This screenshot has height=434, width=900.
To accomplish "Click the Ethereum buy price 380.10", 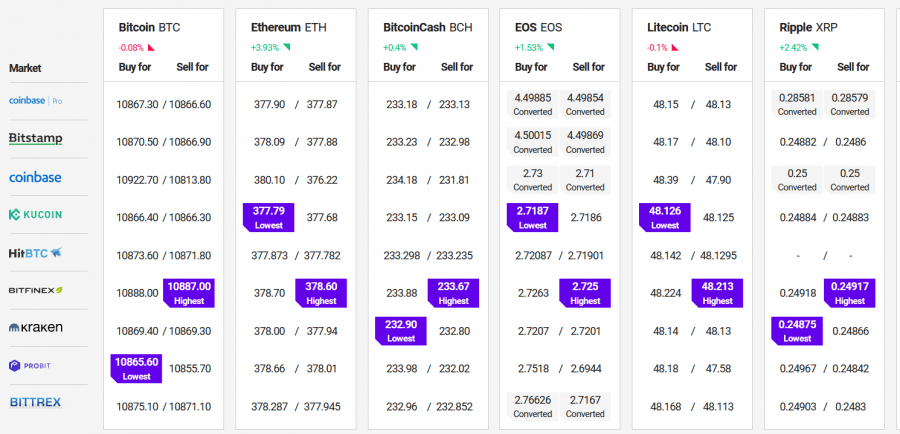I will [x=269, y=180].
